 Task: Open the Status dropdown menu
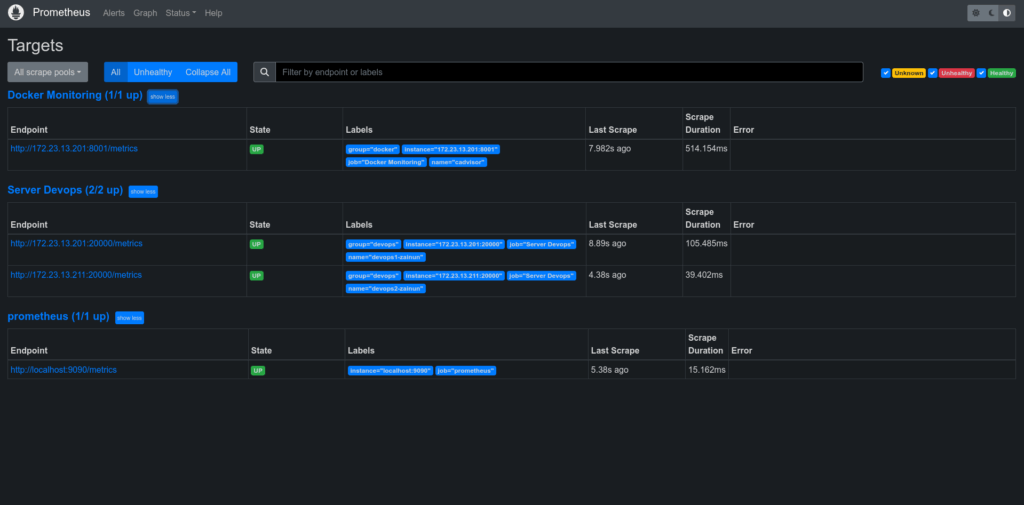(x=180, y=13)
